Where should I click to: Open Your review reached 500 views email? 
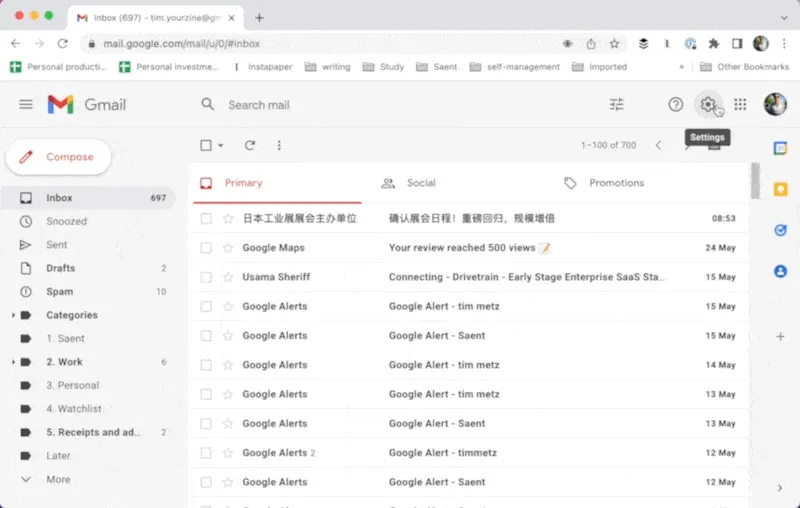point(469,248)
